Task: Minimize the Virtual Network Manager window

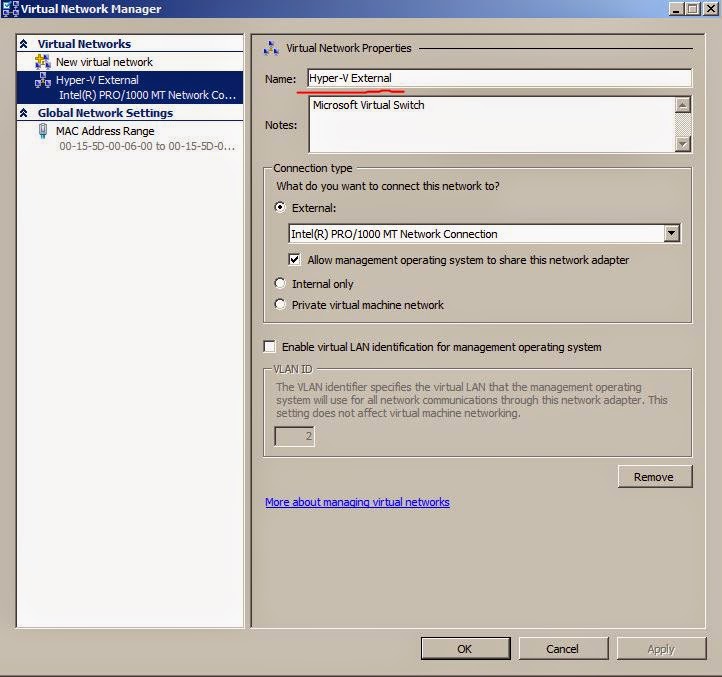Action: tap(676, 9)
